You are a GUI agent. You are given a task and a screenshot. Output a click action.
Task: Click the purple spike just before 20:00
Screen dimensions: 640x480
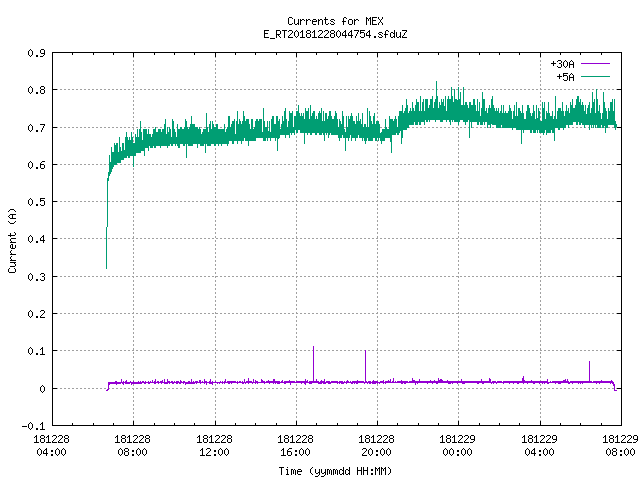(x=365, y=365)
